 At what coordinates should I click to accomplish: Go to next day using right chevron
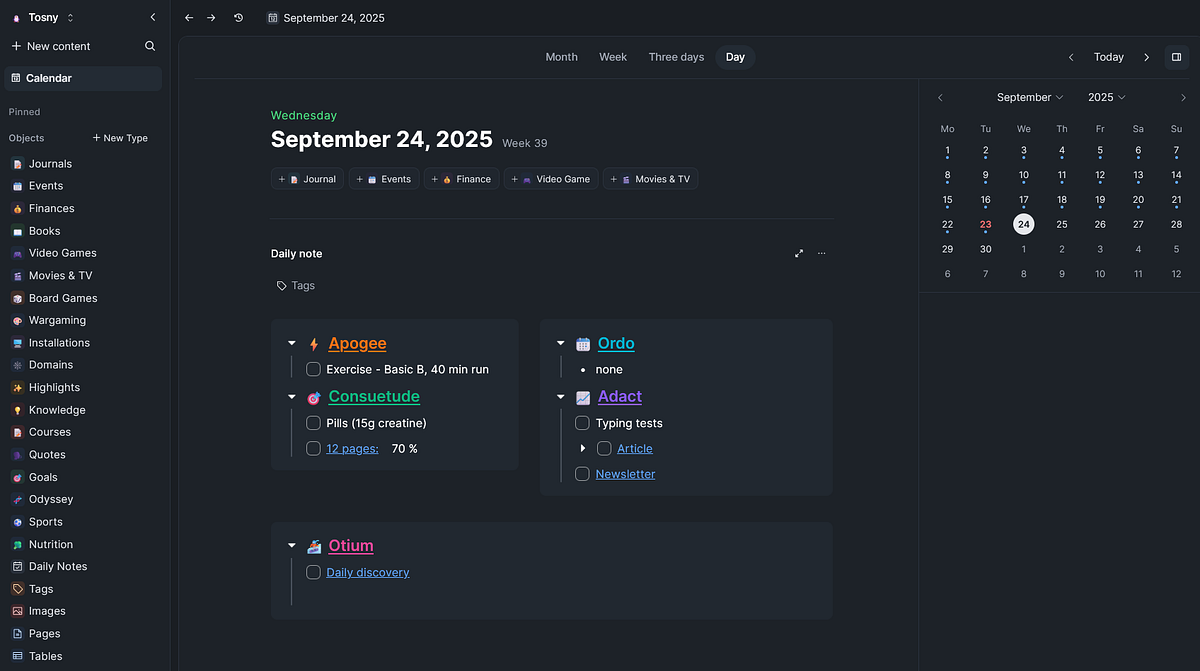pyautogui.click(x=1146, y=57)
